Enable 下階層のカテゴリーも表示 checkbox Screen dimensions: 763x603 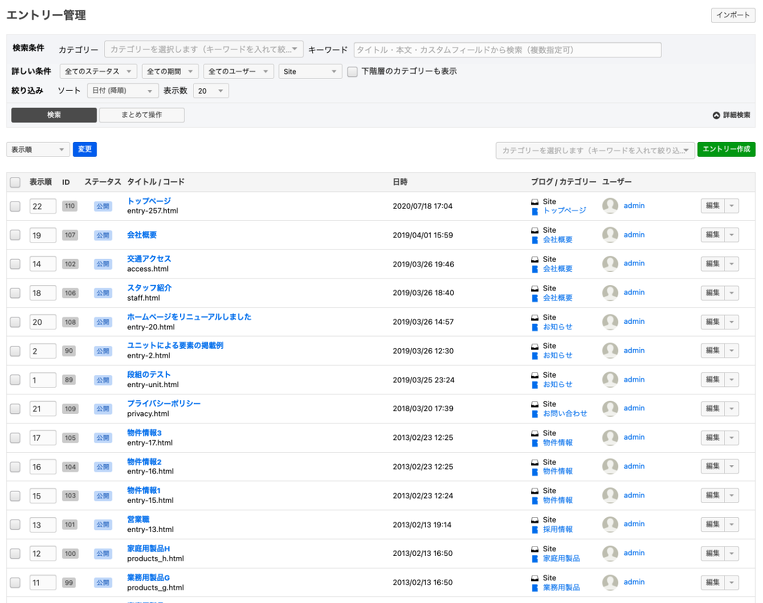pyautogui.click(x=352, y=72)
